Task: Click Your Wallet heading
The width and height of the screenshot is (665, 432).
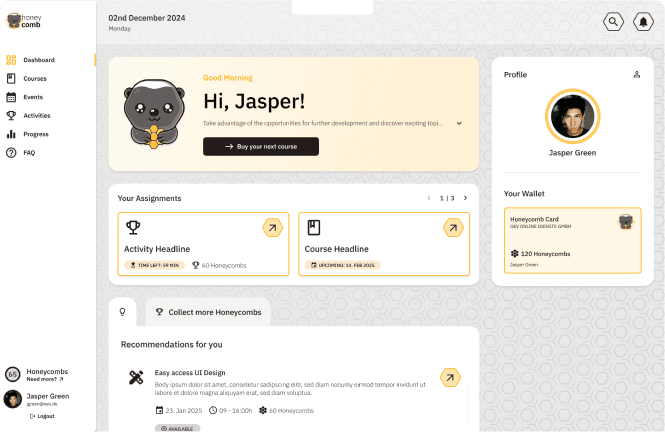Action: (x=524, y=193)
